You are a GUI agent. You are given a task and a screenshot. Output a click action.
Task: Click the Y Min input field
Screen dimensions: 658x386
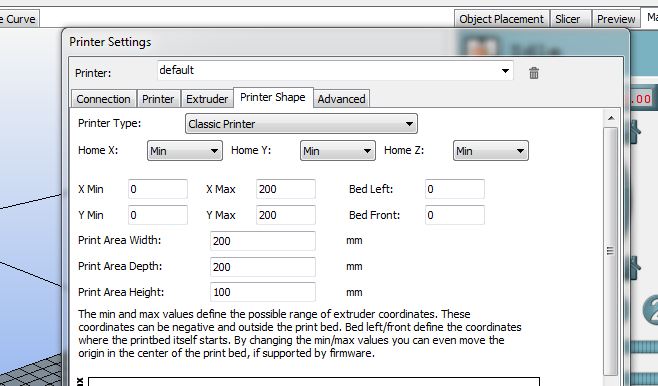(158, 215)
